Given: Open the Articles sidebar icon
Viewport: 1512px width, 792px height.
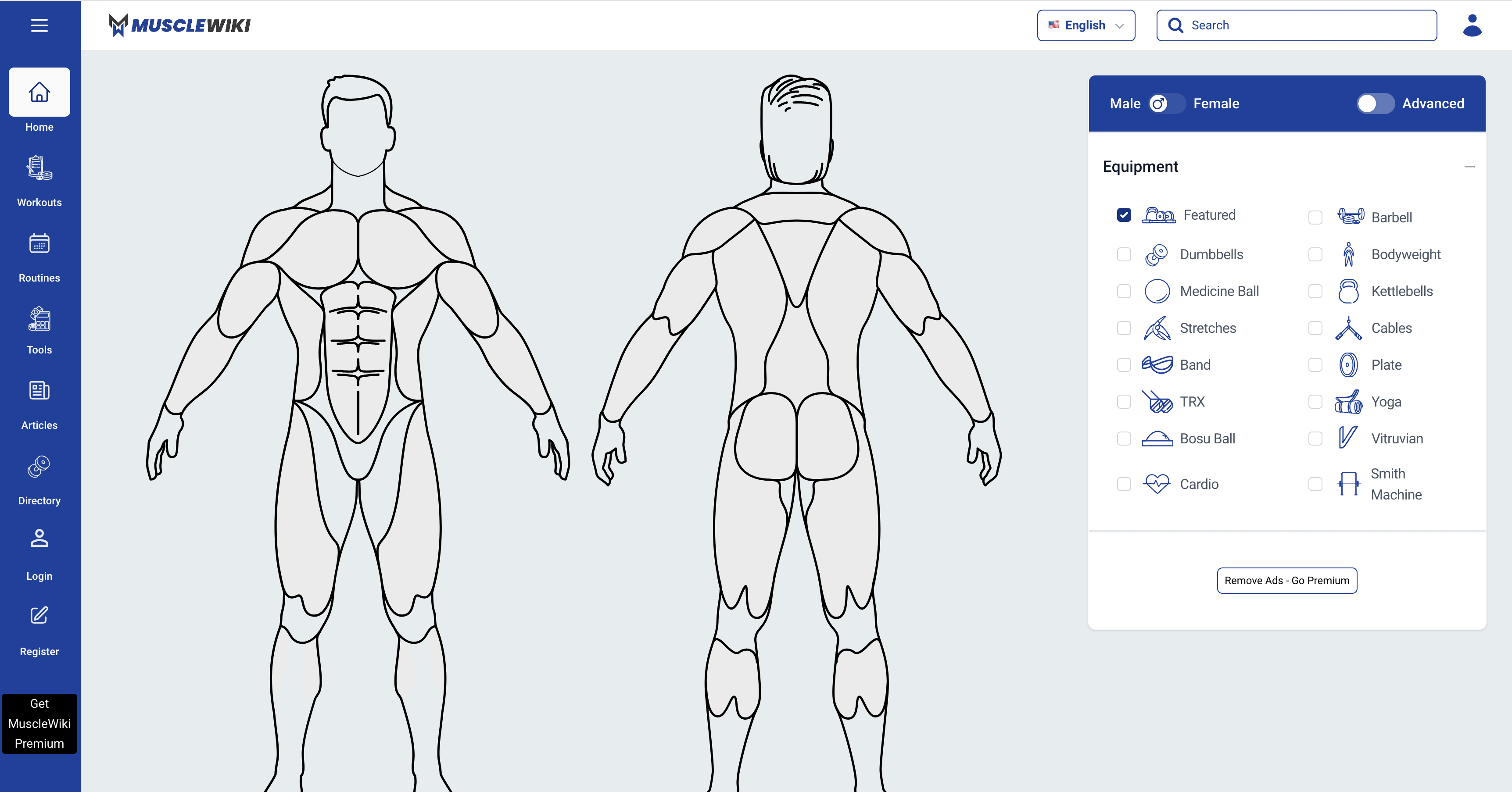Looking at the screenshot, I should (39, 391).
